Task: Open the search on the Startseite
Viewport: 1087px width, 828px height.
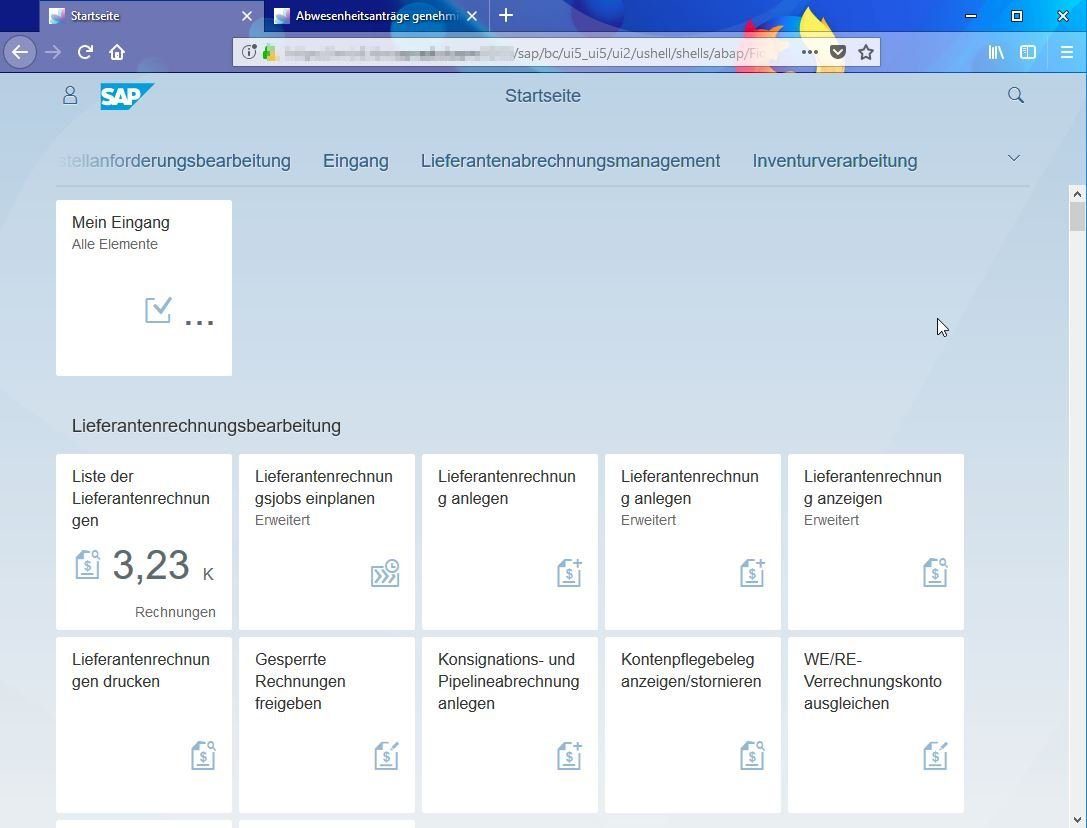Action: click(x=1015, y=95)
